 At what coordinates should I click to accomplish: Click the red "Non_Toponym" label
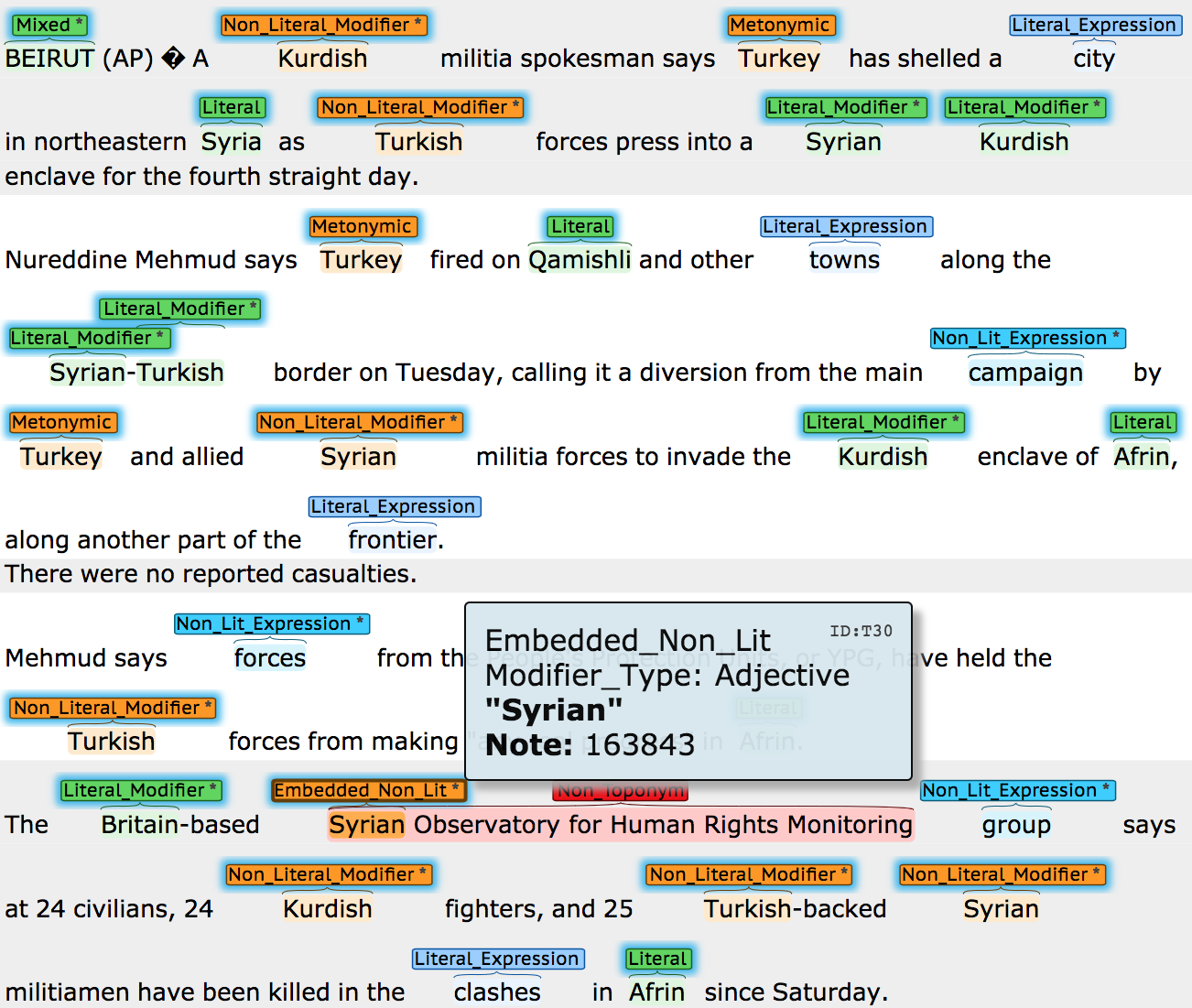pyautogui.click(x=620, y=792)
